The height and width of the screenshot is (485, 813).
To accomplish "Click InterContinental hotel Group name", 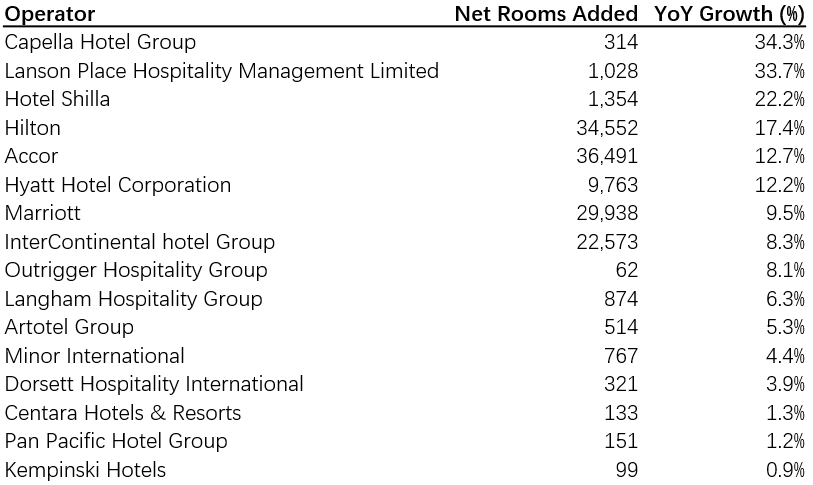I will click(x=139, y=242).
